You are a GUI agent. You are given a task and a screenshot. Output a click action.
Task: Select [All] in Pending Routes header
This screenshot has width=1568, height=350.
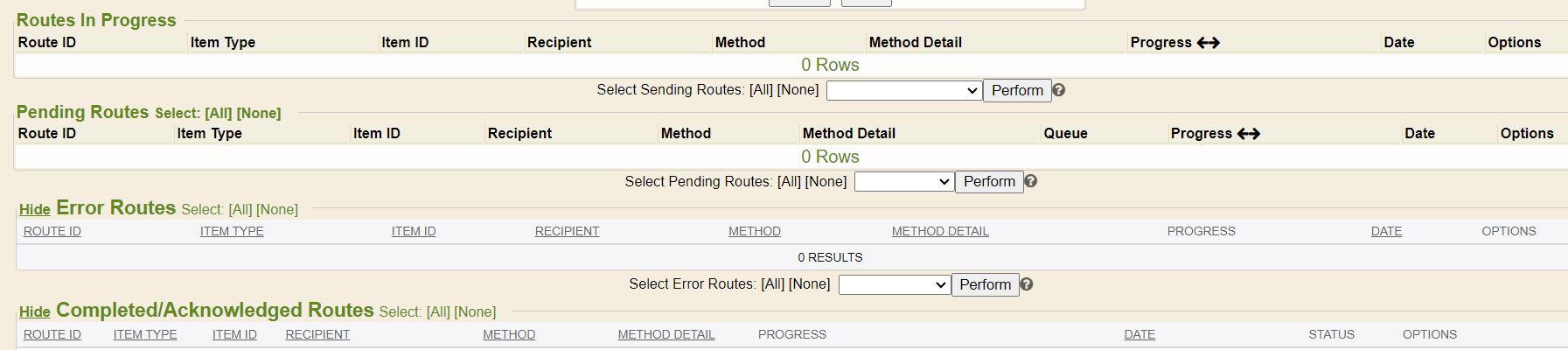218,114
